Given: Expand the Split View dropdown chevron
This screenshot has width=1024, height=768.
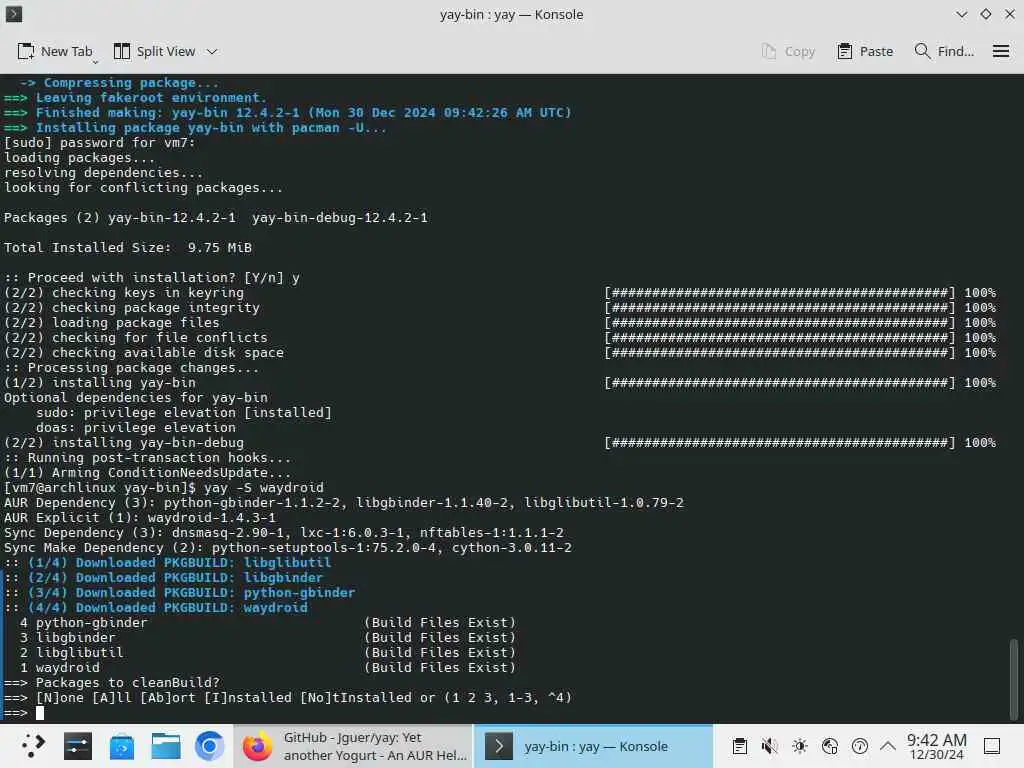Looking at the screenshot, I should point(212,51).
